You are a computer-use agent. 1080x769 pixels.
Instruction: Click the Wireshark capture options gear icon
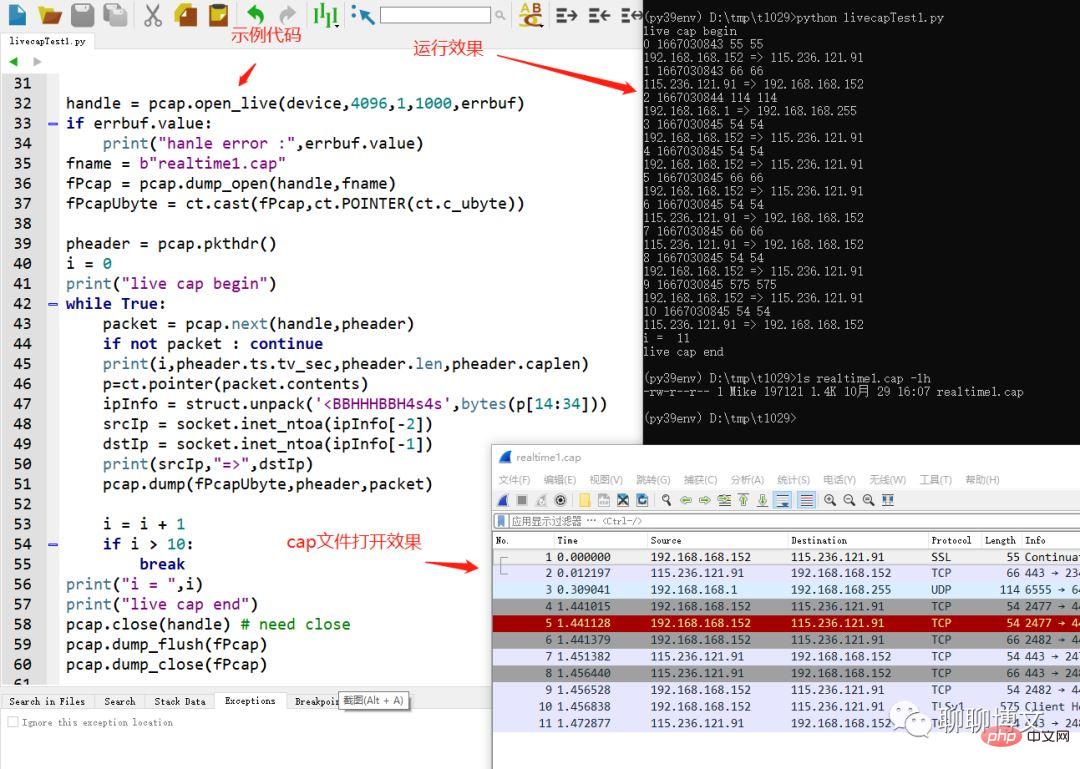point(560,500)
